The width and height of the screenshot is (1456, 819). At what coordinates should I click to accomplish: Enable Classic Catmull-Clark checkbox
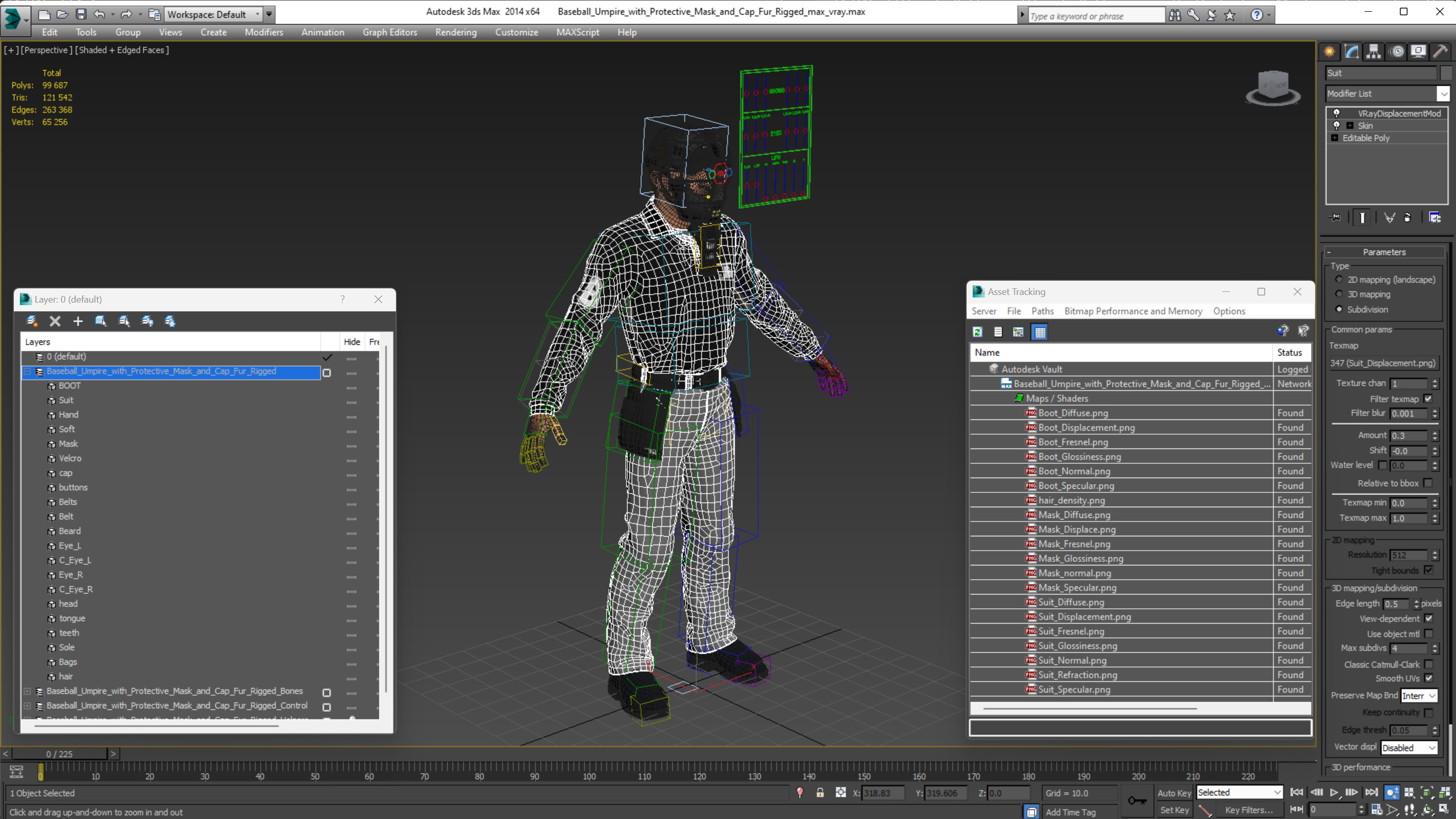tap(1428, 664)
